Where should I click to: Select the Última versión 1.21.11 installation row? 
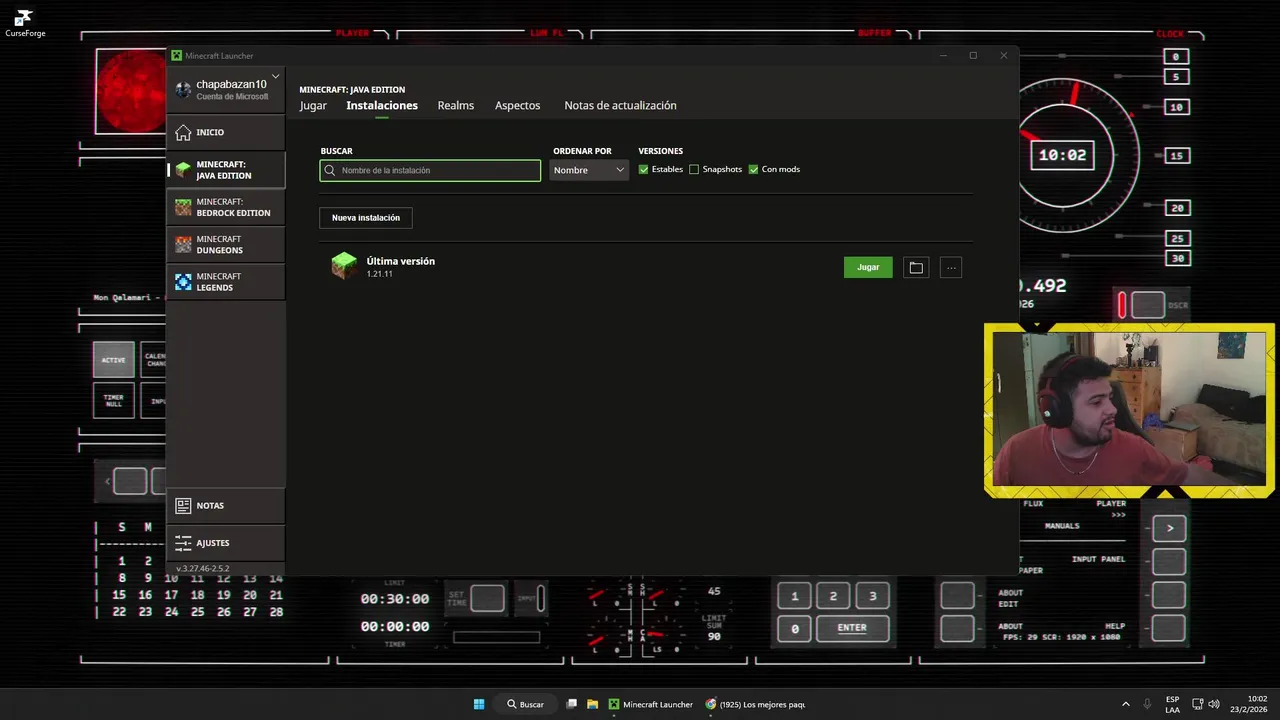pos(646,267)
